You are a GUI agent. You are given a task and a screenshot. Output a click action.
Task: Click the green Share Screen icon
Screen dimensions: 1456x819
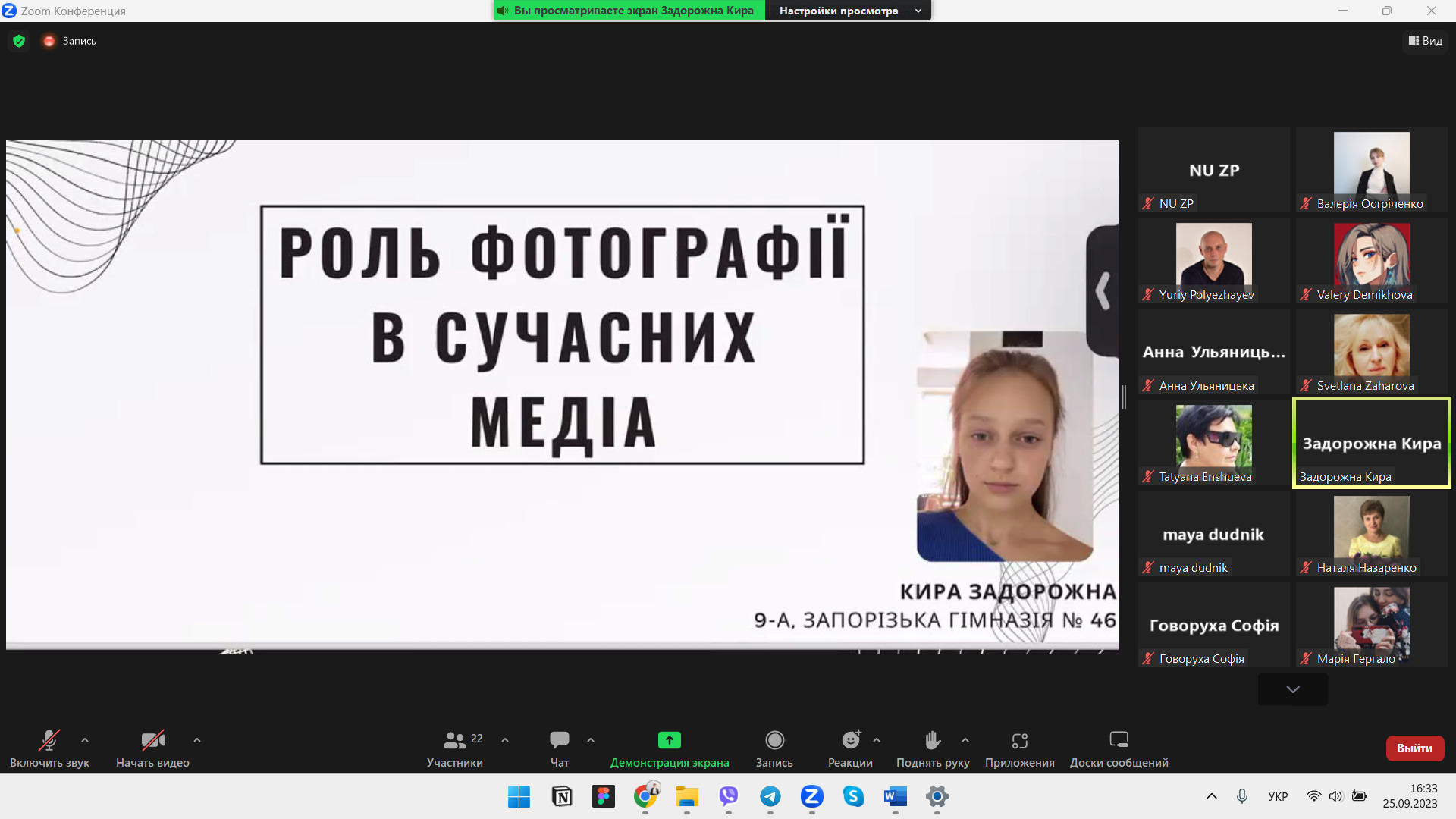tap(669, 740)
